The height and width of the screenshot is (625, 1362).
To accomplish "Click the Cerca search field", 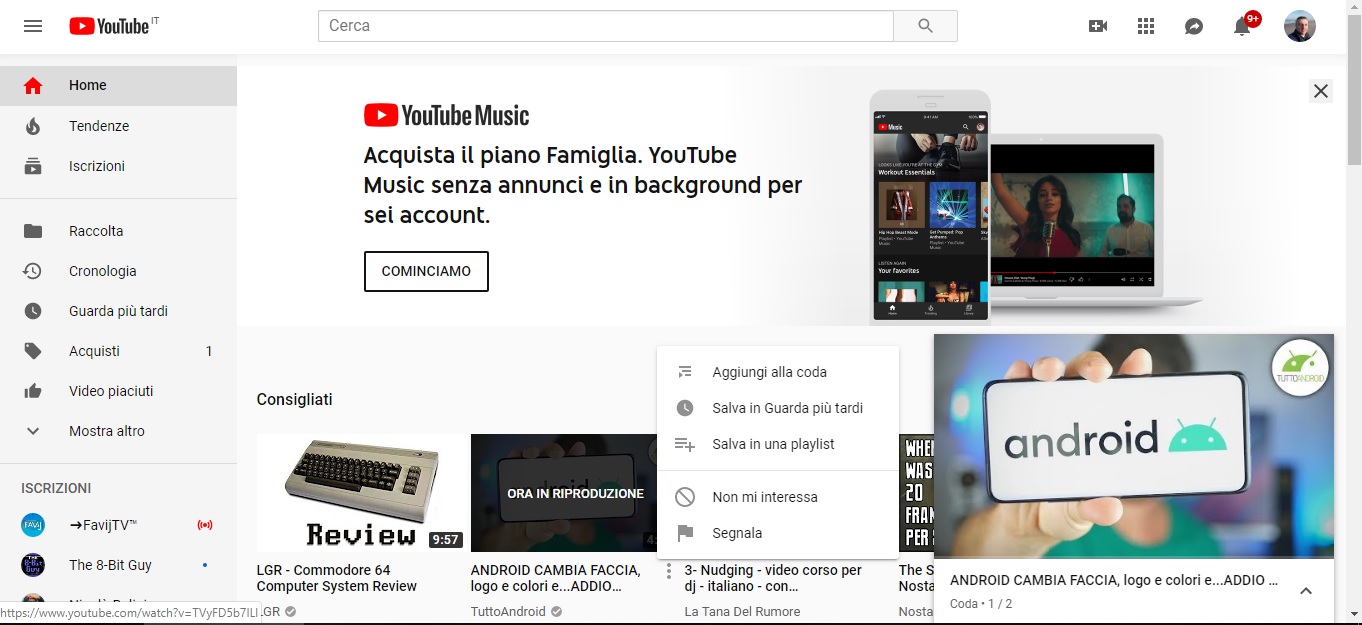I will pyautogui.click(x=605, y=26).
